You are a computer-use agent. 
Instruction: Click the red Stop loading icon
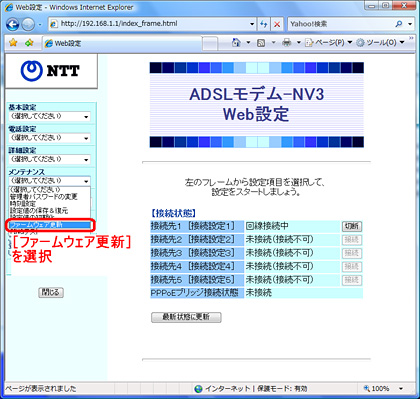click(277, 24)
